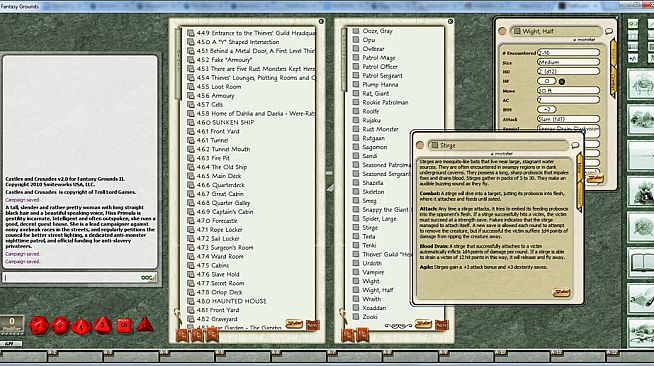Screen dimensions: 654x366
Task: Click the story list scrollbar
Action: pyautogui.click(x=178, y=64)
